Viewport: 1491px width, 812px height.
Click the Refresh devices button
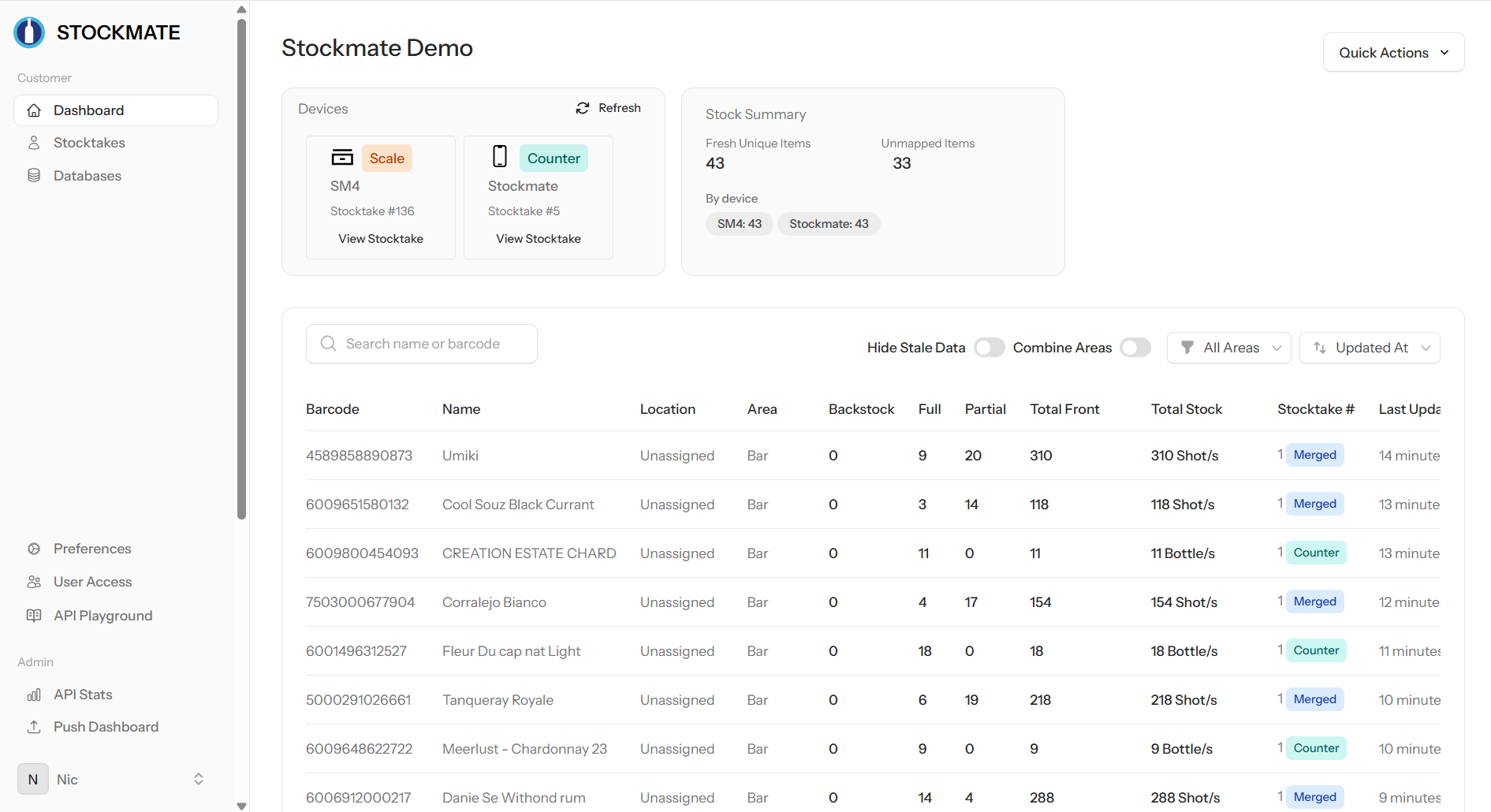(x=608, y=108)
